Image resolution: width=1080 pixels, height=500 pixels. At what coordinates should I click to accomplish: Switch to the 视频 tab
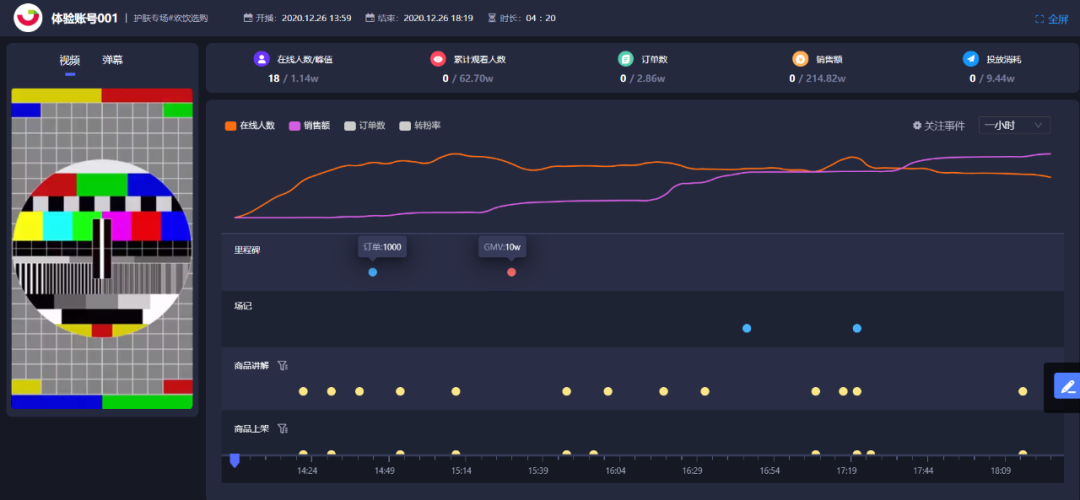[70, 60]
